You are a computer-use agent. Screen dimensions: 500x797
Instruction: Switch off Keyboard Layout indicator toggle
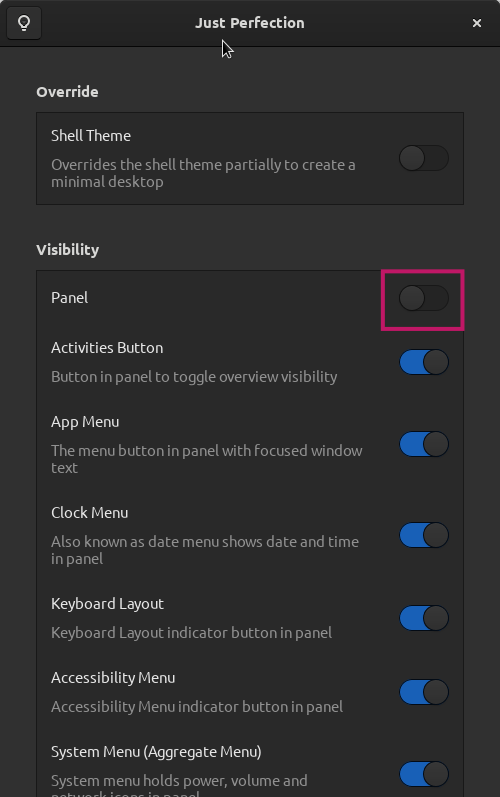[x=424, y=618]
